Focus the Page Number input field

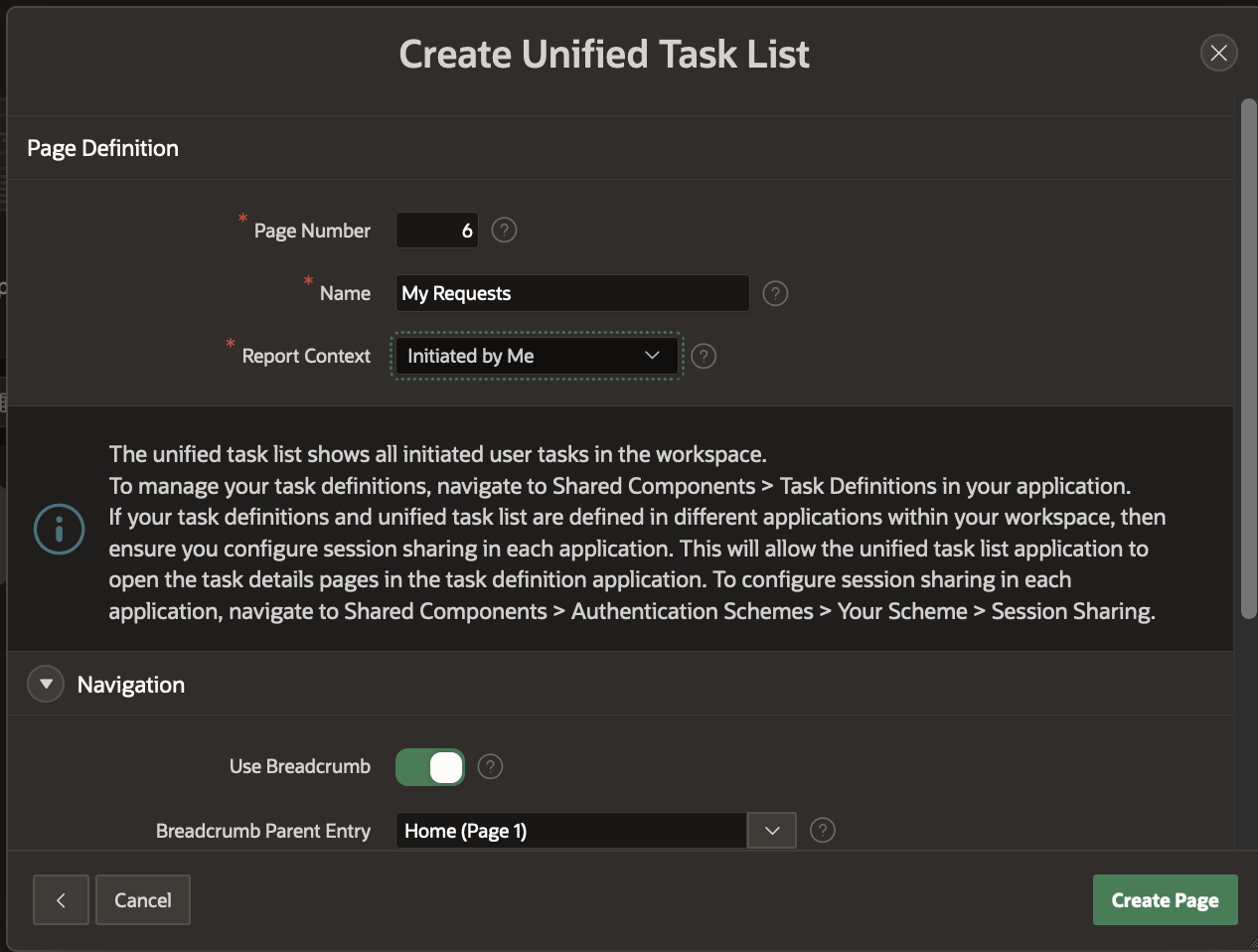436,231
